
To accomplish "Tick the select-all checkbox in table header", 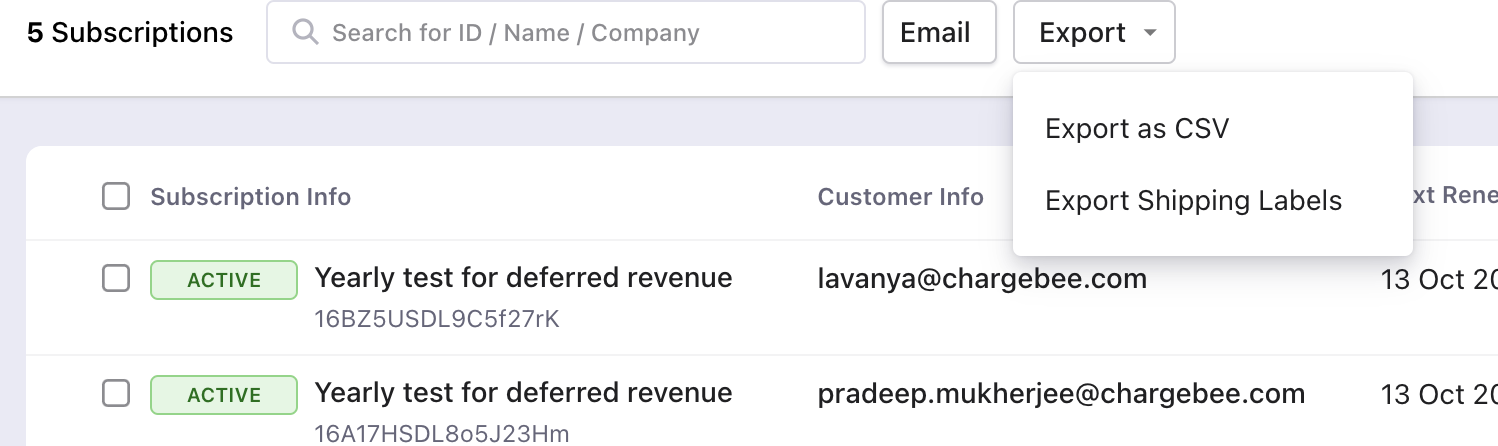I will click(116, 197).
